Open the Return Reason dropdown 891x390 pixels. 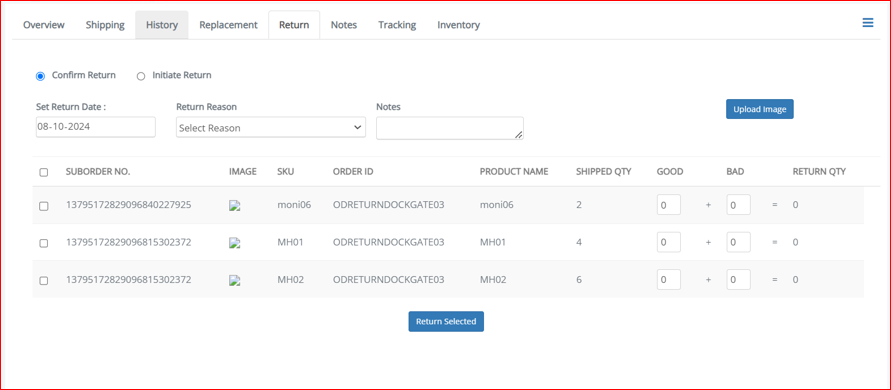click(271, 128)
